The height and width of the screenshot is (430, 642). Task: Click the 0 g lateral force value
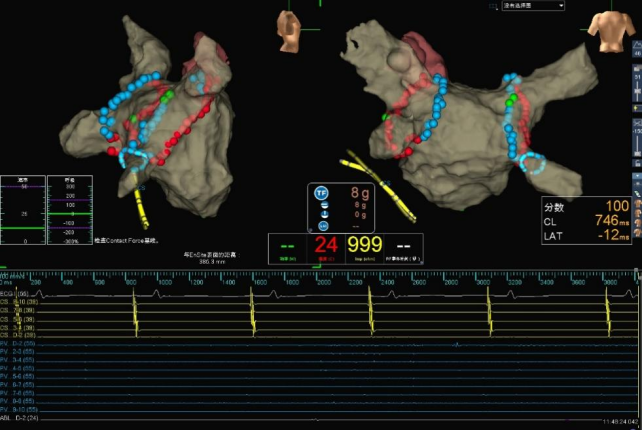click(360, 215)
